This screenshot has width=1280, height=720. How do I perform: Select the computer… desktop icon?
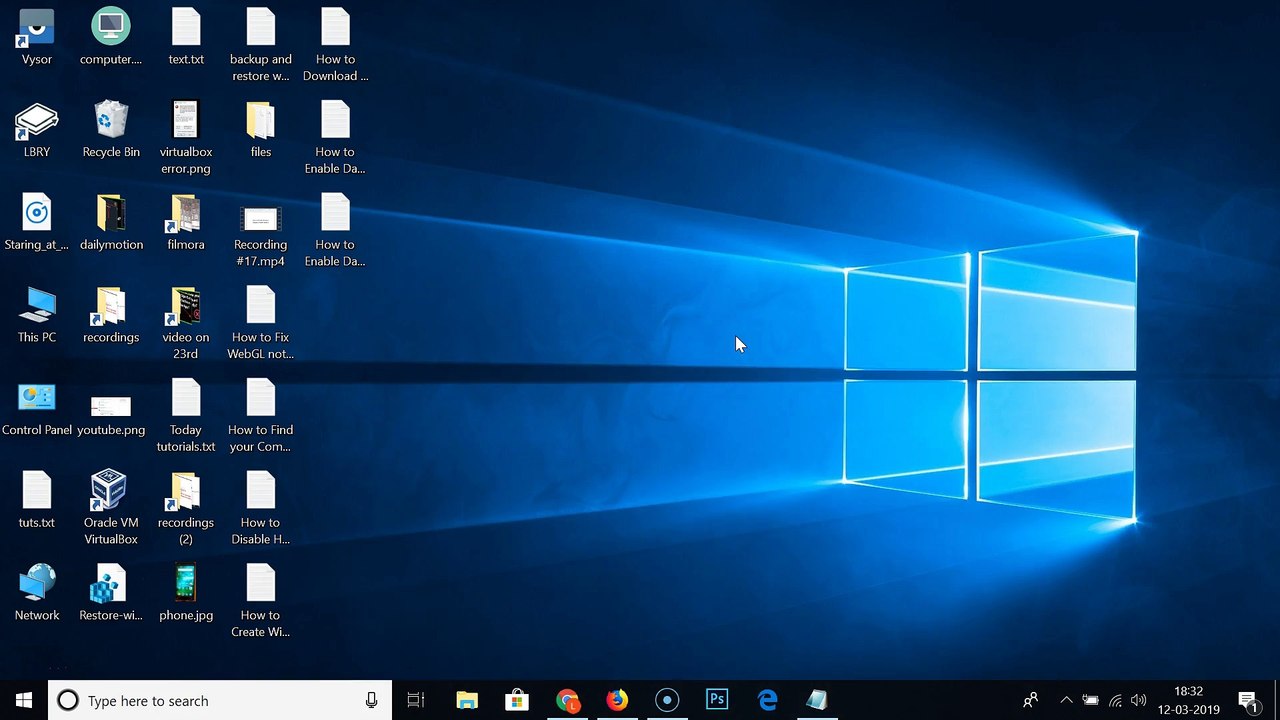[111, 36]
